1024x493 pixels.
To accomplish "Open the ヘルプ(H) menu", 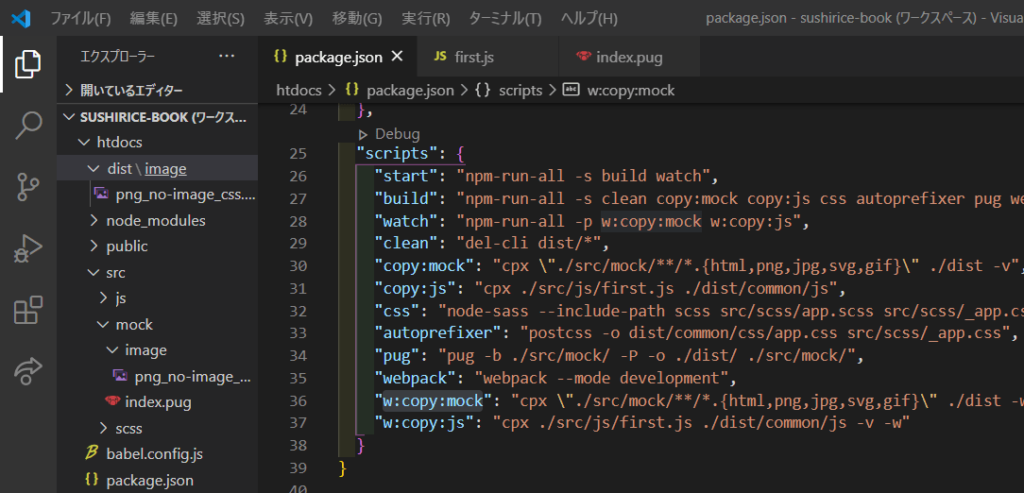I will point(589,18).
